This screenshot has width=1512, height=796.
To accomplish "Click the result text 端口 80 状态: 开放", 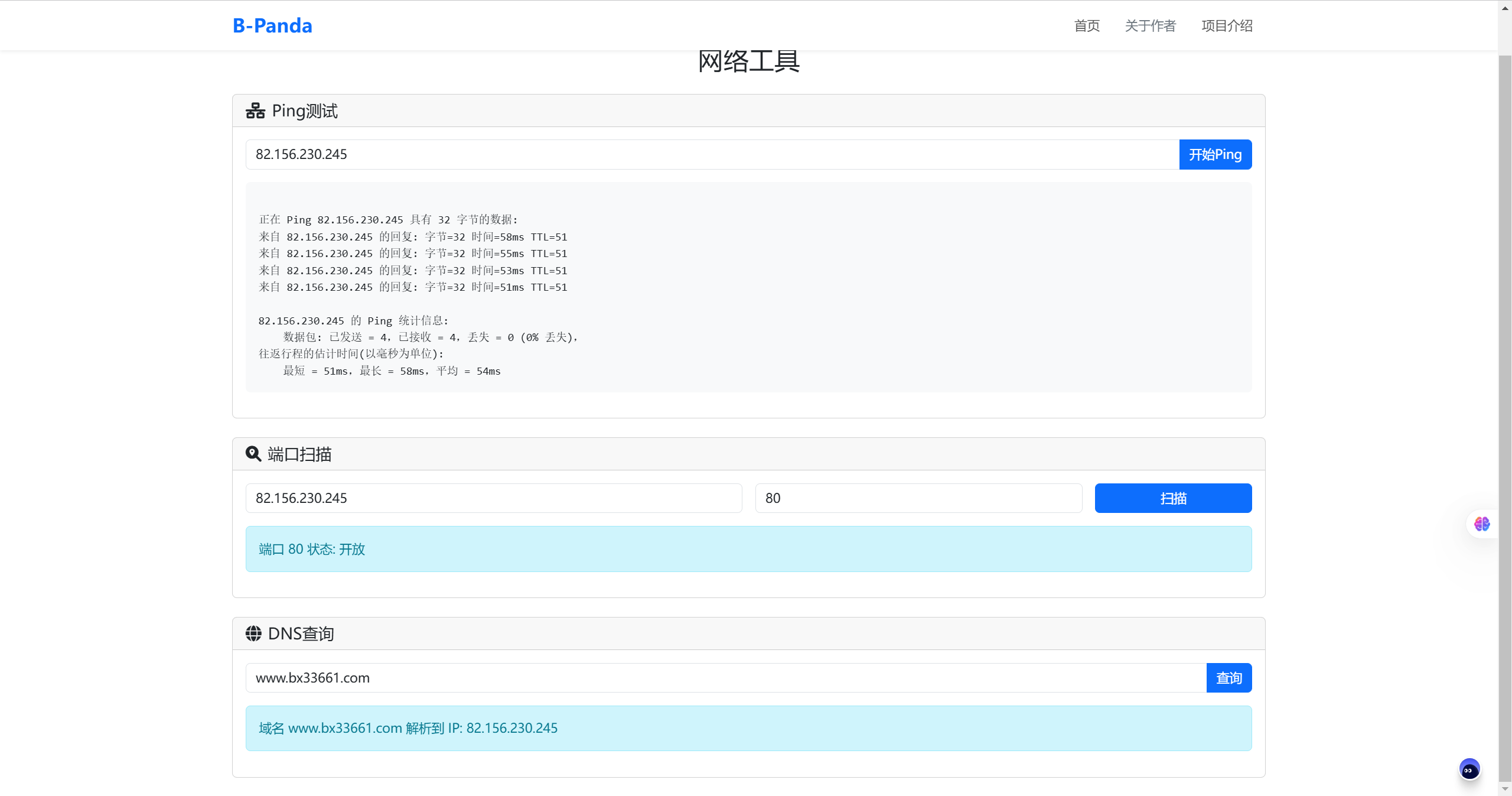I will point(312,549).
